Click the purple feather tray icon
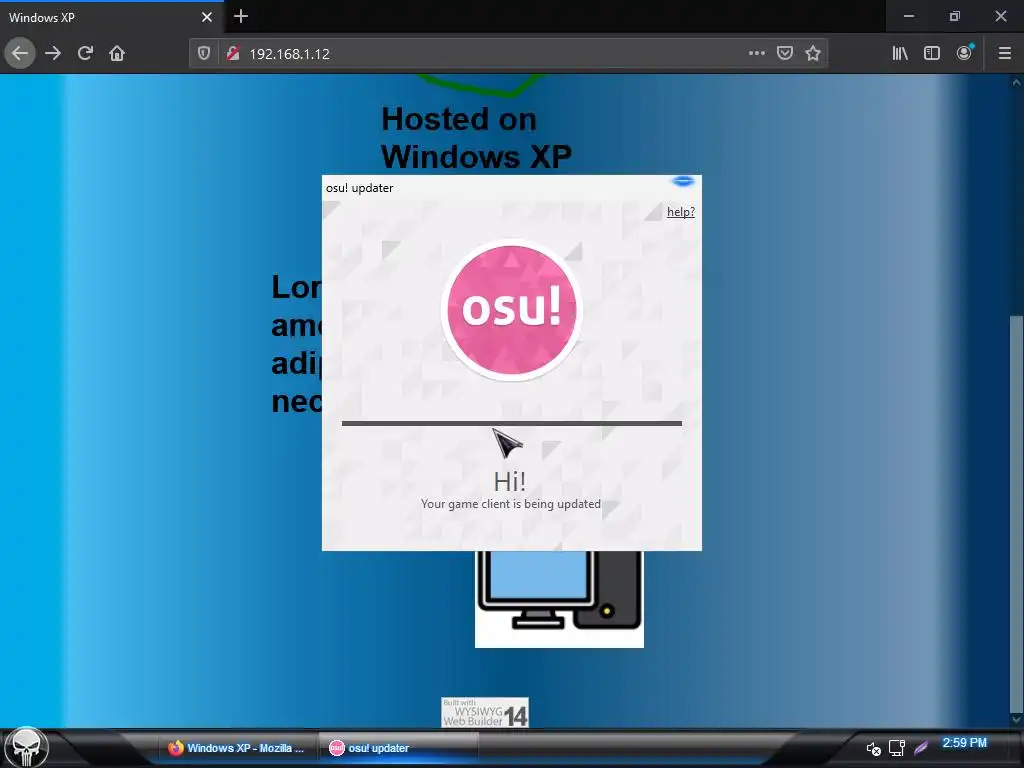Screen dimensions: 1024x768 pos(921,748)
